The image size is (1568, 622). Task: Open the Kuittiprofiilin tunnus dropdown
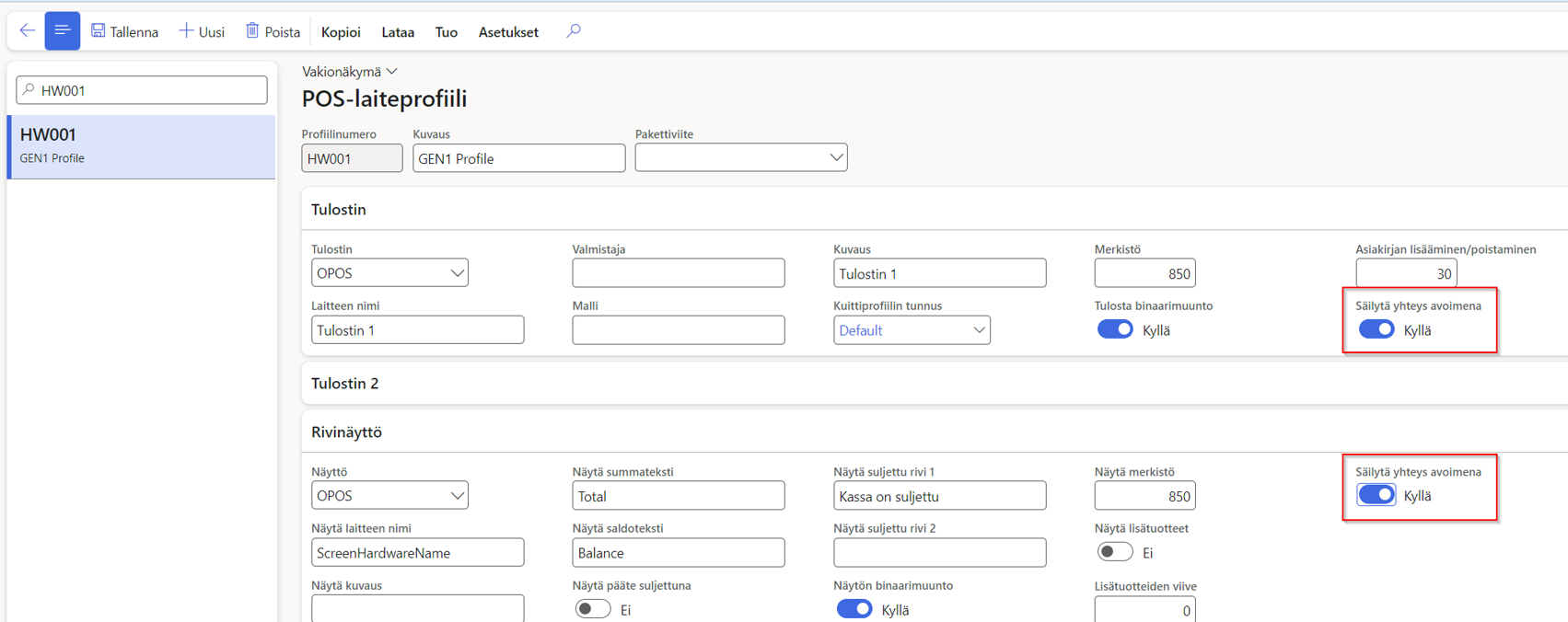[x=912, y=330]
